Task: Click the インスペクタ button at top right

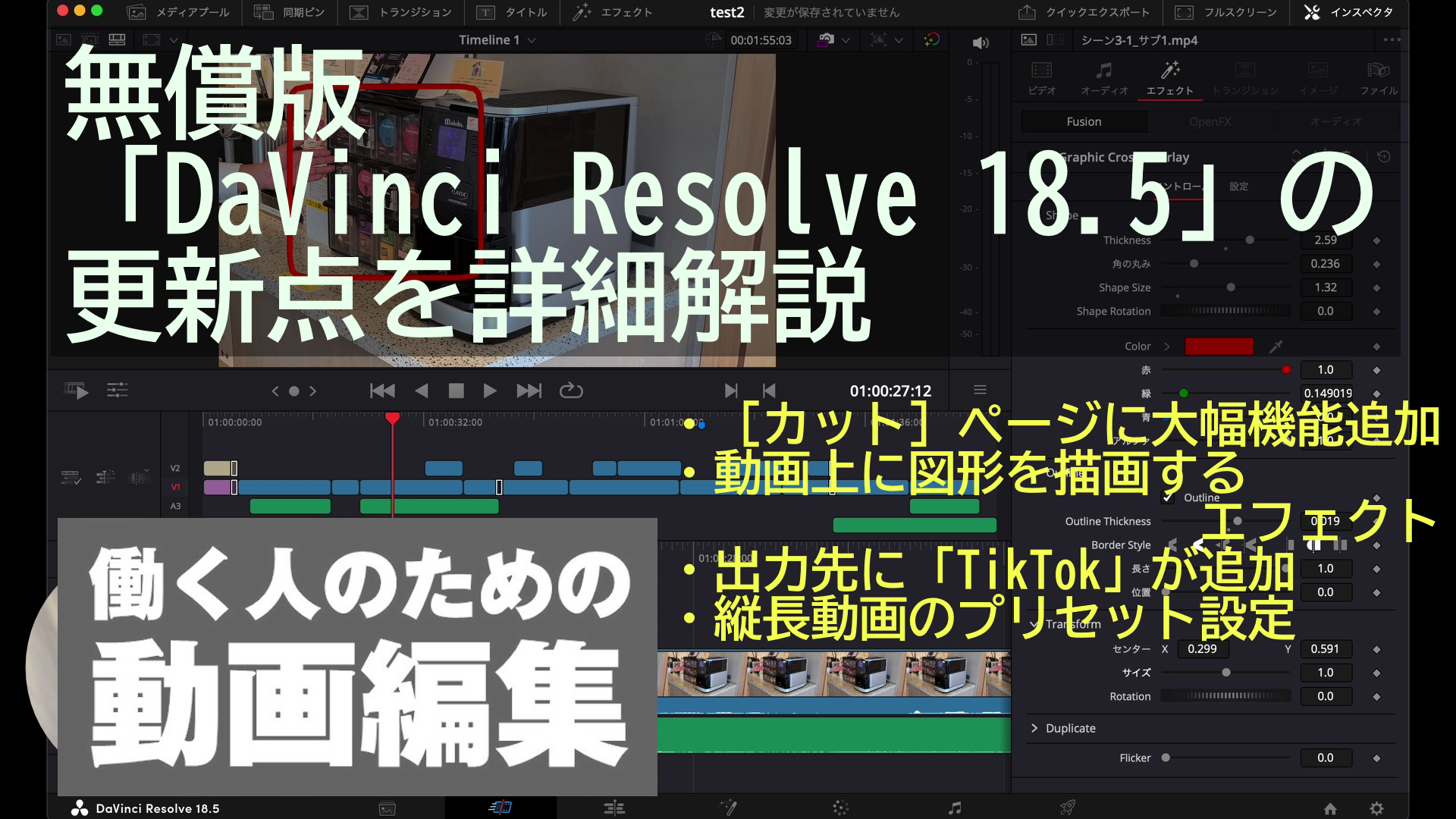Action: click(1348, 12)
